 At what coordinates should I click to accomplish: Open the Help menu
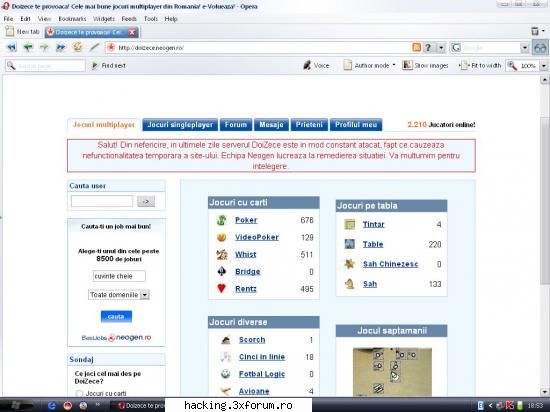click(x=171, y=19)
